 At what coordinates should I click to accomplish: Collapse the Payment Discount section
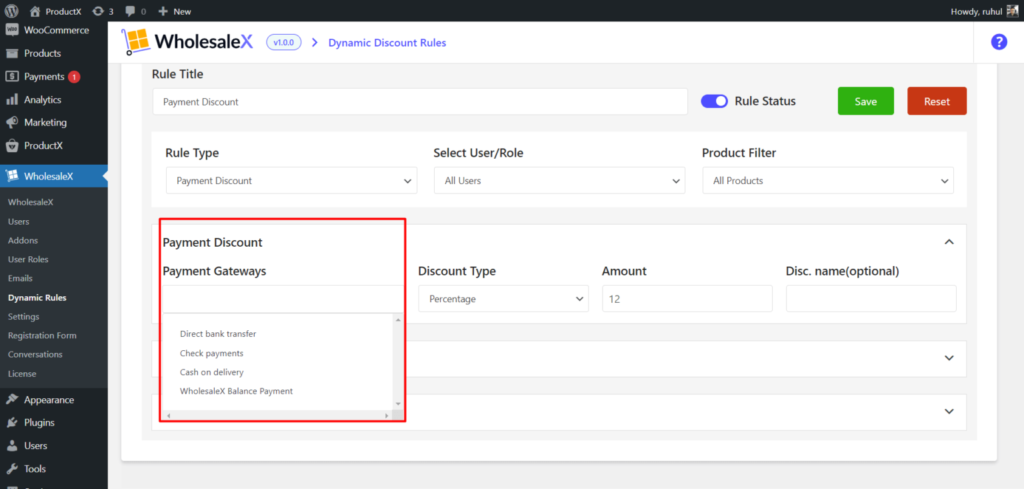point(950,242)
